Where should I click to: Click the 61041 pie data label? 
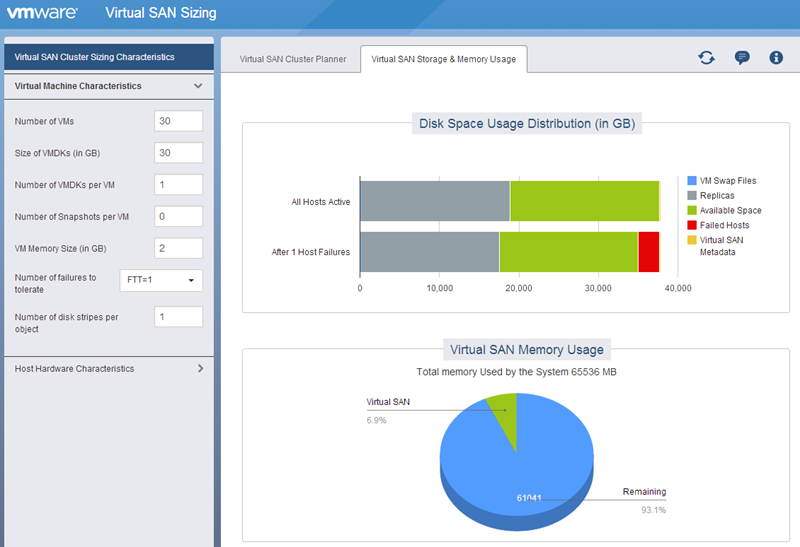click(529, 498)
